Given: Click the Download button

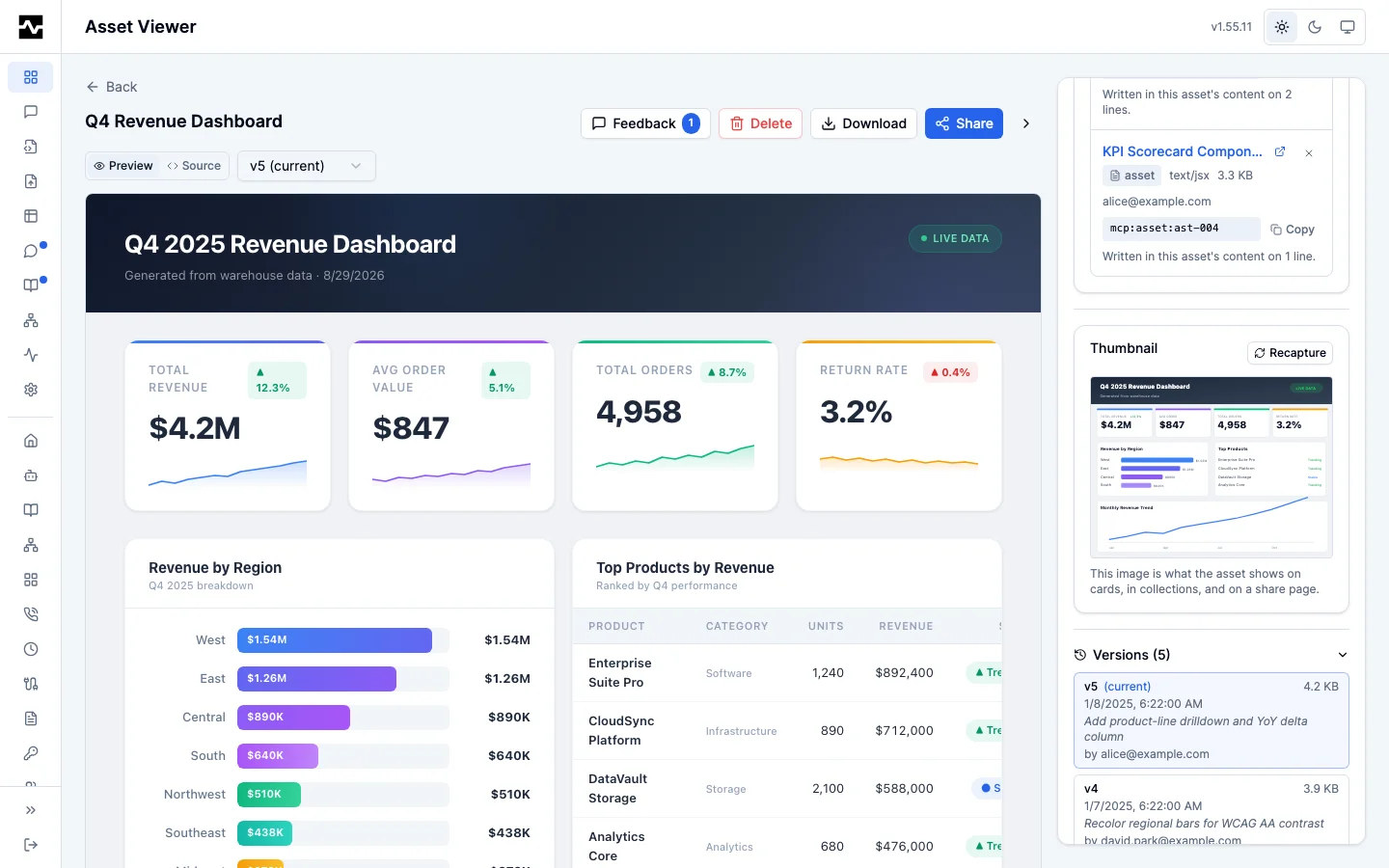Looking at the screenshot, I should [863, 123].
